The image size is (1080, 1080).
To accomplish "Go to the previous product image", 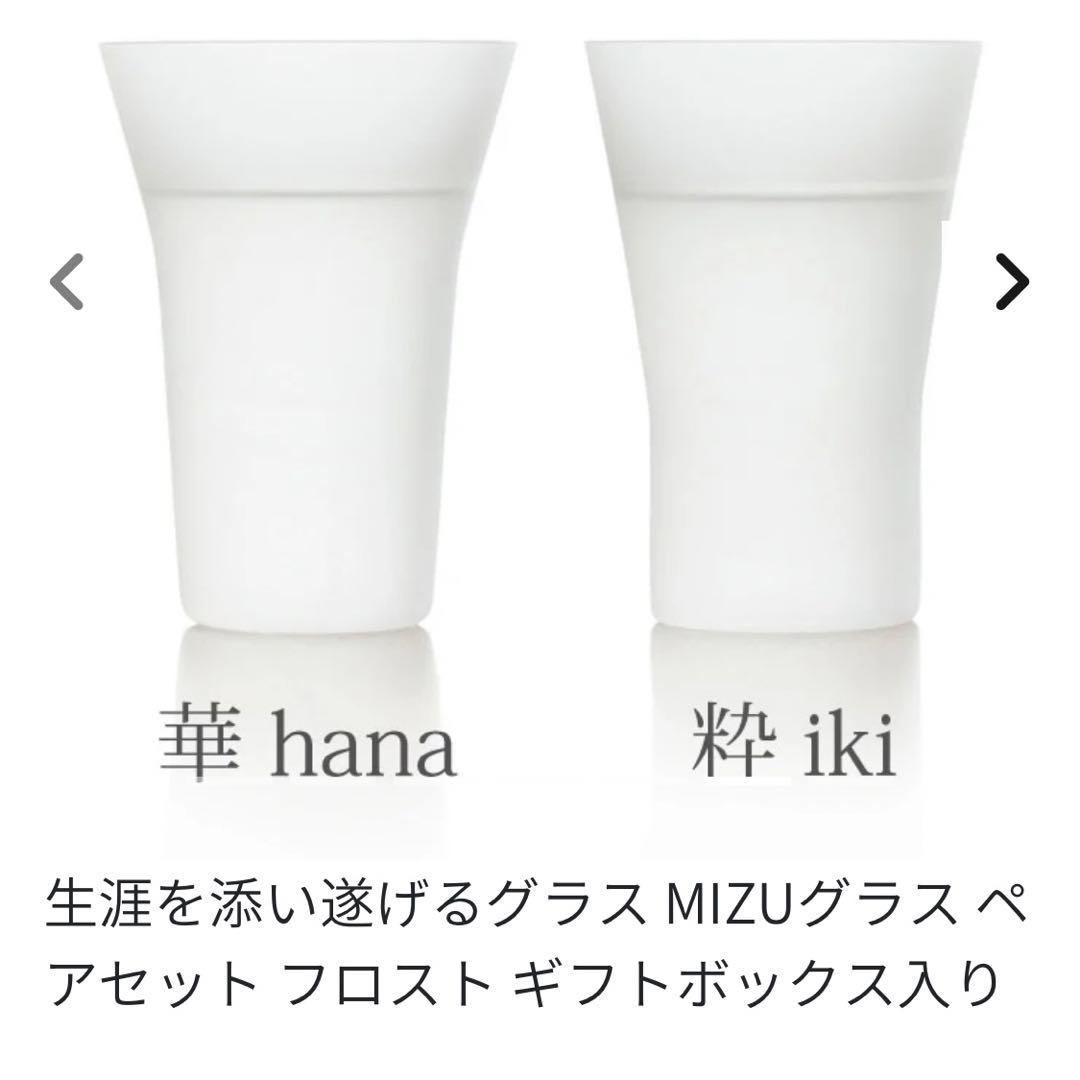I will click(x=67, y=282).
